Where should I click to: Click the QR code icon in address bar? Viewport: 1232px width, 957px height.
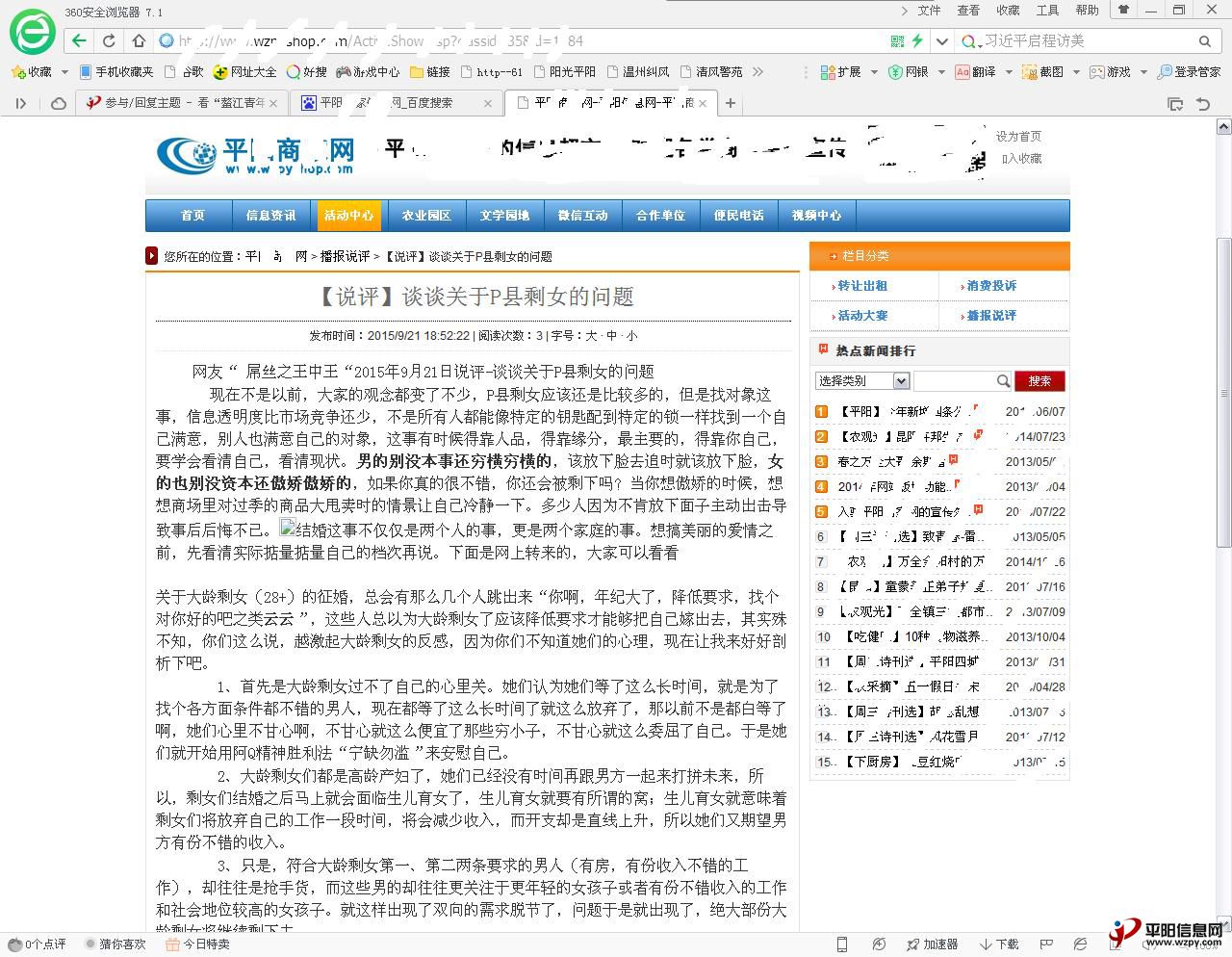pos(897,40)
